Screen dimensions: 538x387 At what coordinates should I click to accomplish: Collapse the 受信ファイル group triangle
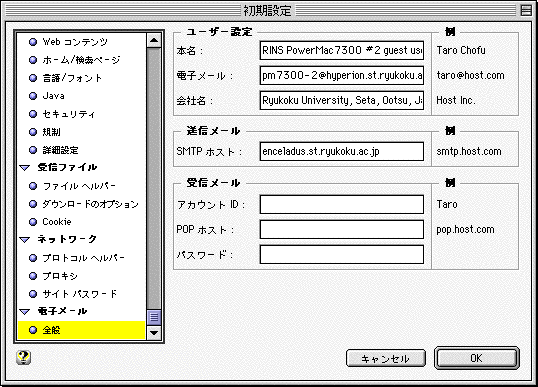point(24,168)
